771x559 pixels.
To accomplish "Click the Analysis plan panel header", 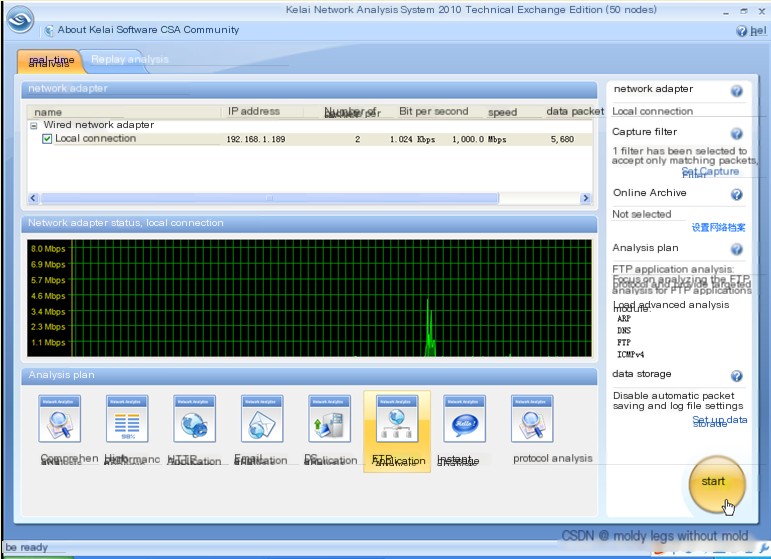I will [309, 376].
